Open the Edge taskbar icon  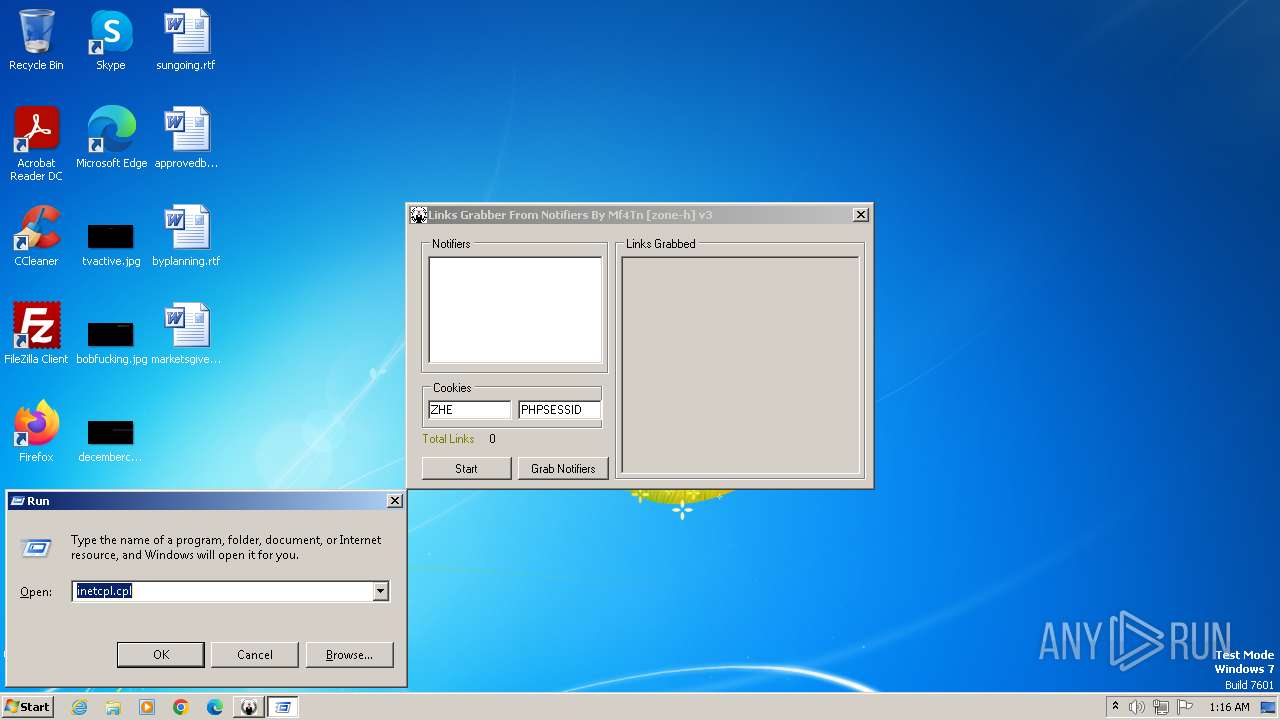click(215, 707)
